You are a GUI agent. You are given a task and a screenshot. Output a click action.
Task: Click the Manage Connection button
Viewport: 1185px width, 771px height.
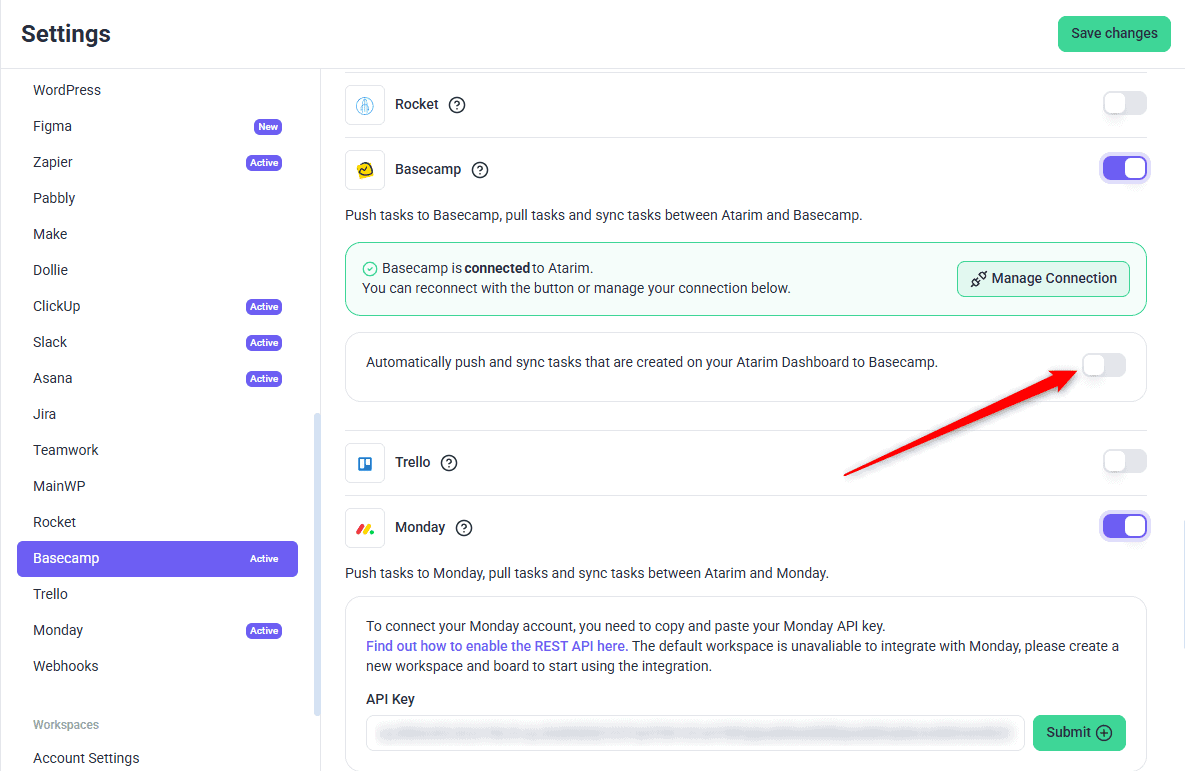pyautogui.click(x=1043, y=279)
